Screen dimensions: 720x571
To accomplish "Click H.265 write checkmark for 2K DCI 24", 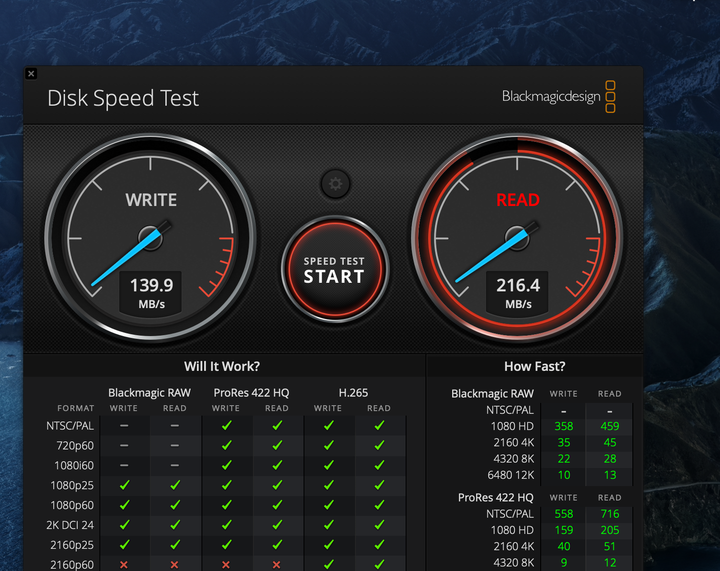I will coord(328,525).
